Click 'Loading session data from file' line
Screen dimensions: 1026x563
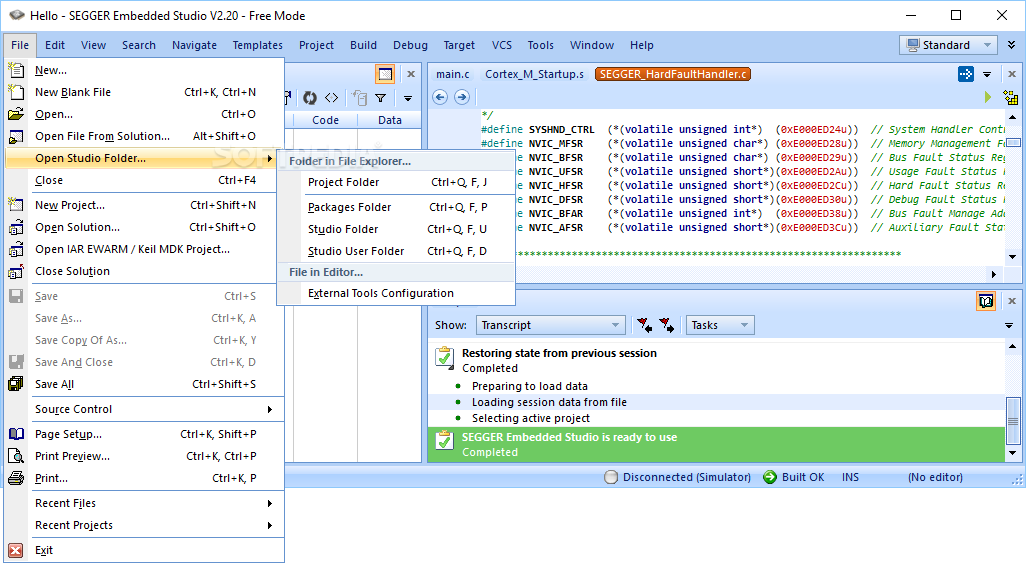pyautogui.click(x=549, y=402)
